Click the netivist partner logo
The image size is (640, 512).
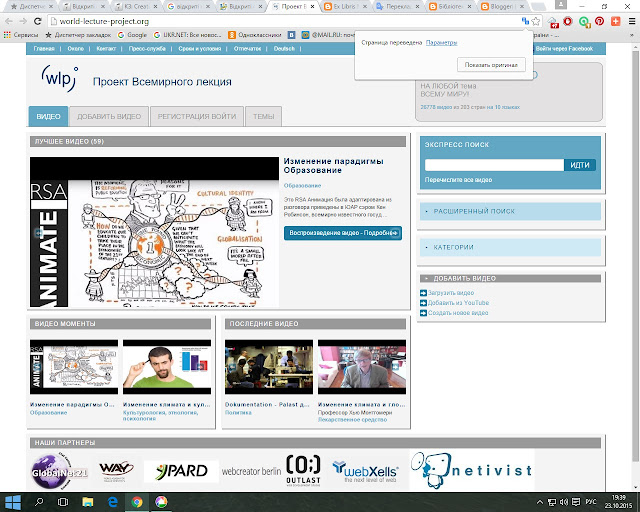[x=472, y=470]
